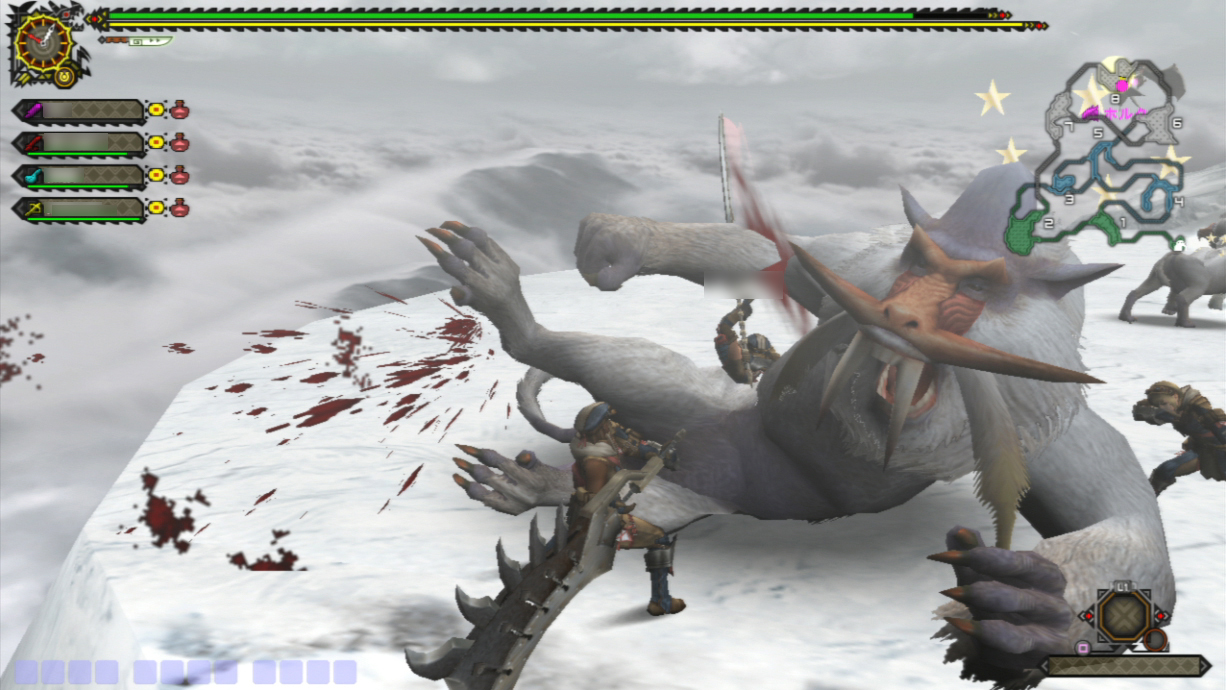Click the ホルク label on the minimap
Viewport: 1226px width, 690px height.
click(1125, 114)
